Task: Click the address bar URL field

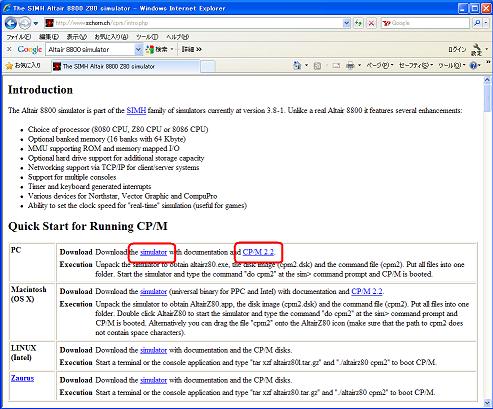Action: [x=197, y=23]
